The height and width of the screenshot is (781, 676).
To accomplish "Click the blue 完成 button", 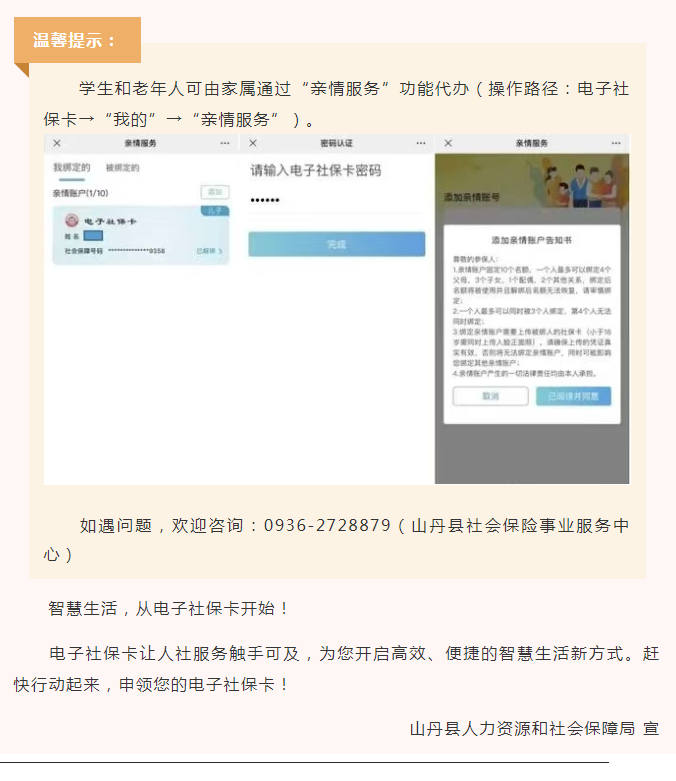I will (337, 244).
